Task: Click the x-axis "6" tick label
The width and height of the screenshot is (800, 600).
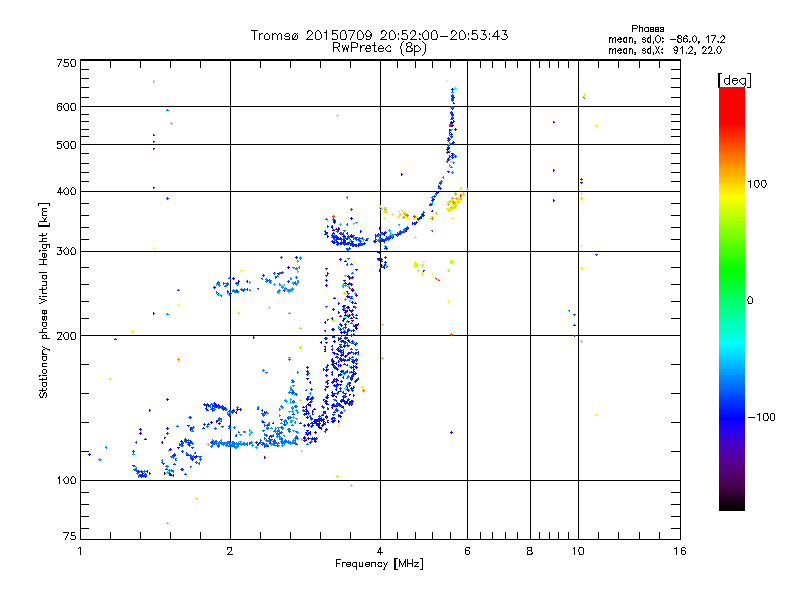Action: [467, 551]
